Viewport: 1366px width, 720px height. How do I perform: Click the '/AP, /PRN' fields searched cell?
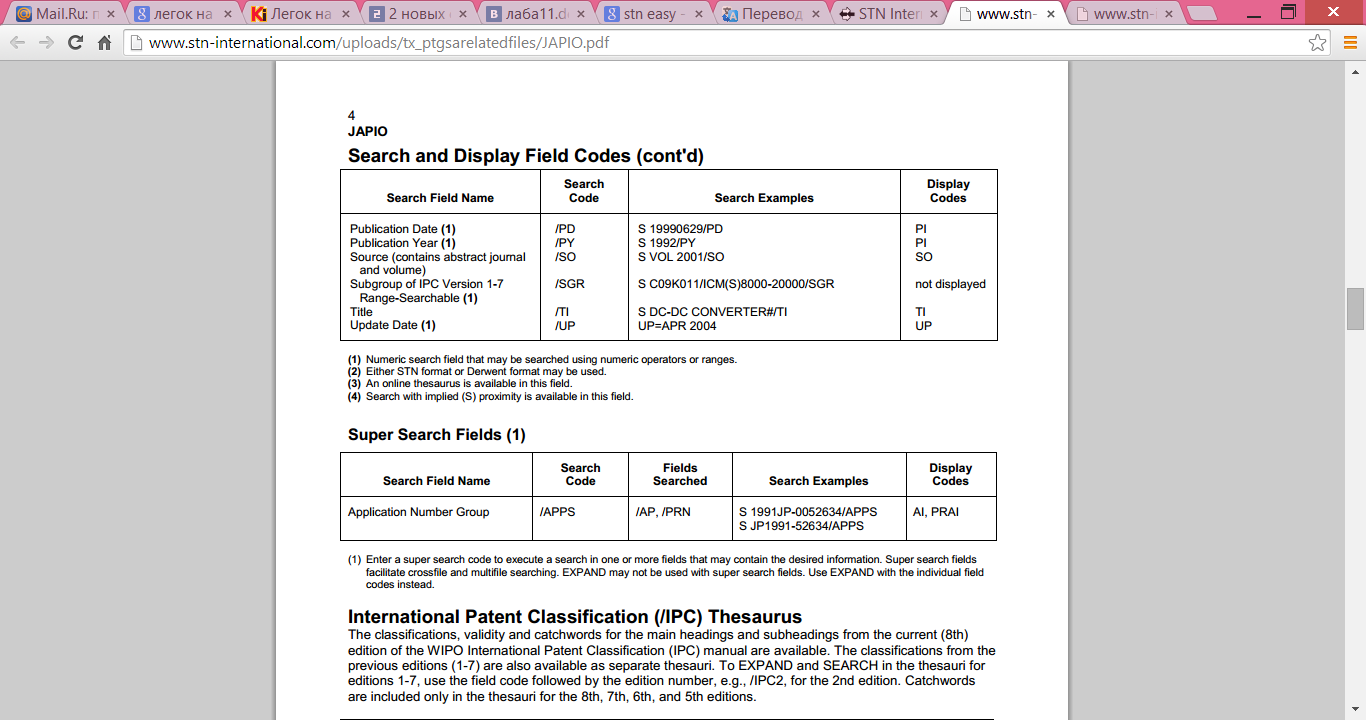click(663, 512)
